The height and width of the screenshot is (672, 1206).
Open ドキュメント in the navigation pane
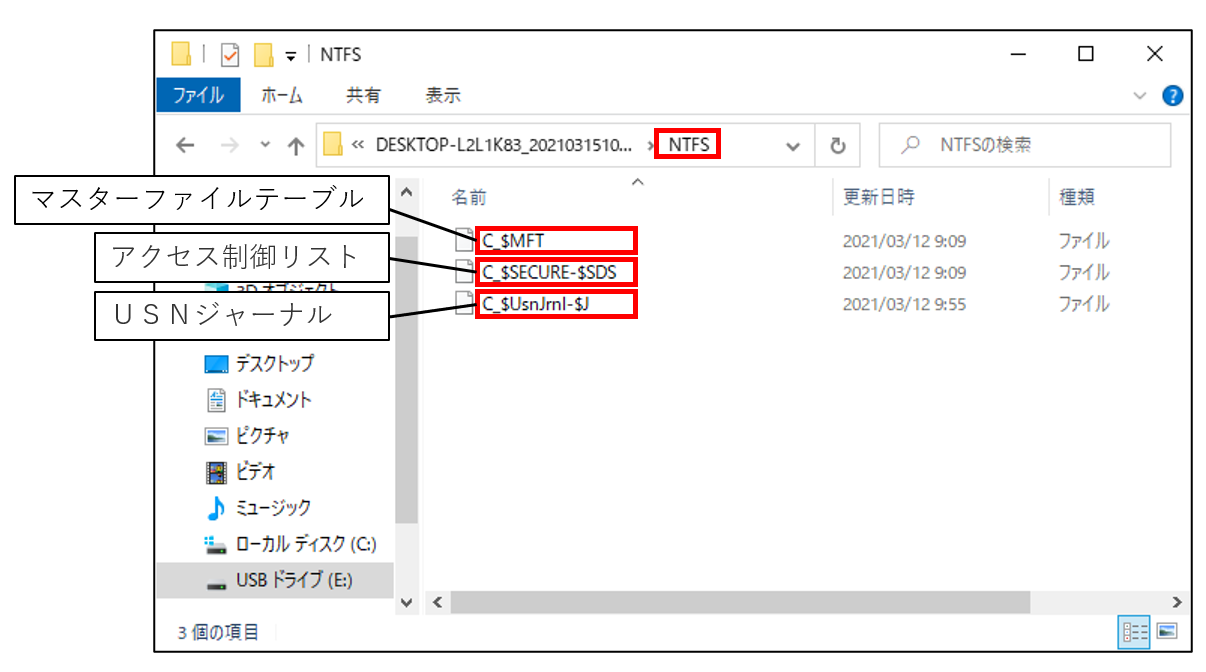tap(258, 400)
